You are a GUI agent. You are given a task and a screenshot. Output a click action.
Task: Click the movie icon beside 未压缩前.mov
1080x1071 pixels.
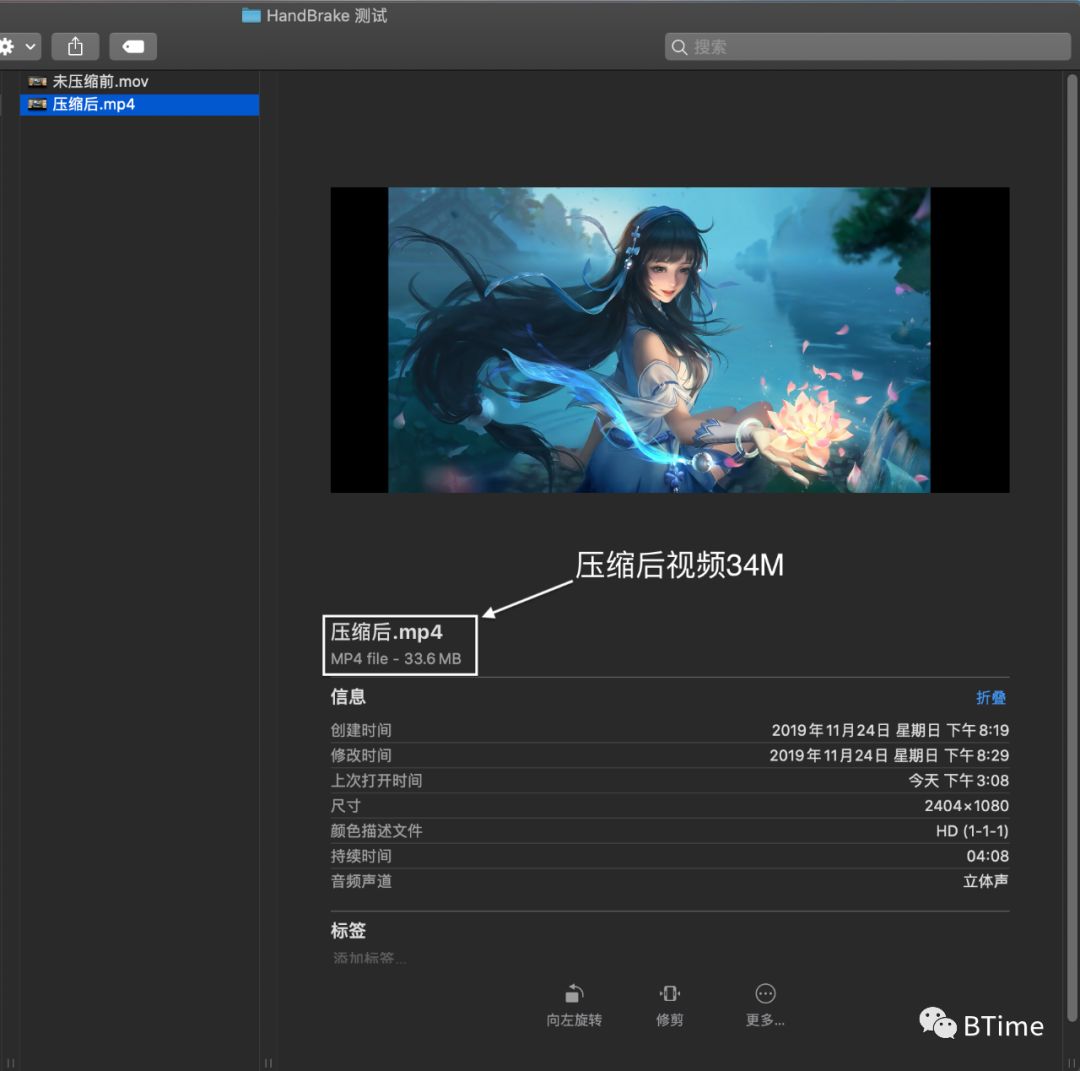click(x=37, y=81)
